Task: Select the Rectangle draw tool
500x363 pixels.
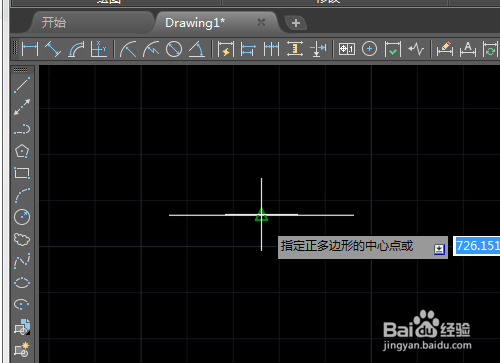Action: (x=22, y=173)
